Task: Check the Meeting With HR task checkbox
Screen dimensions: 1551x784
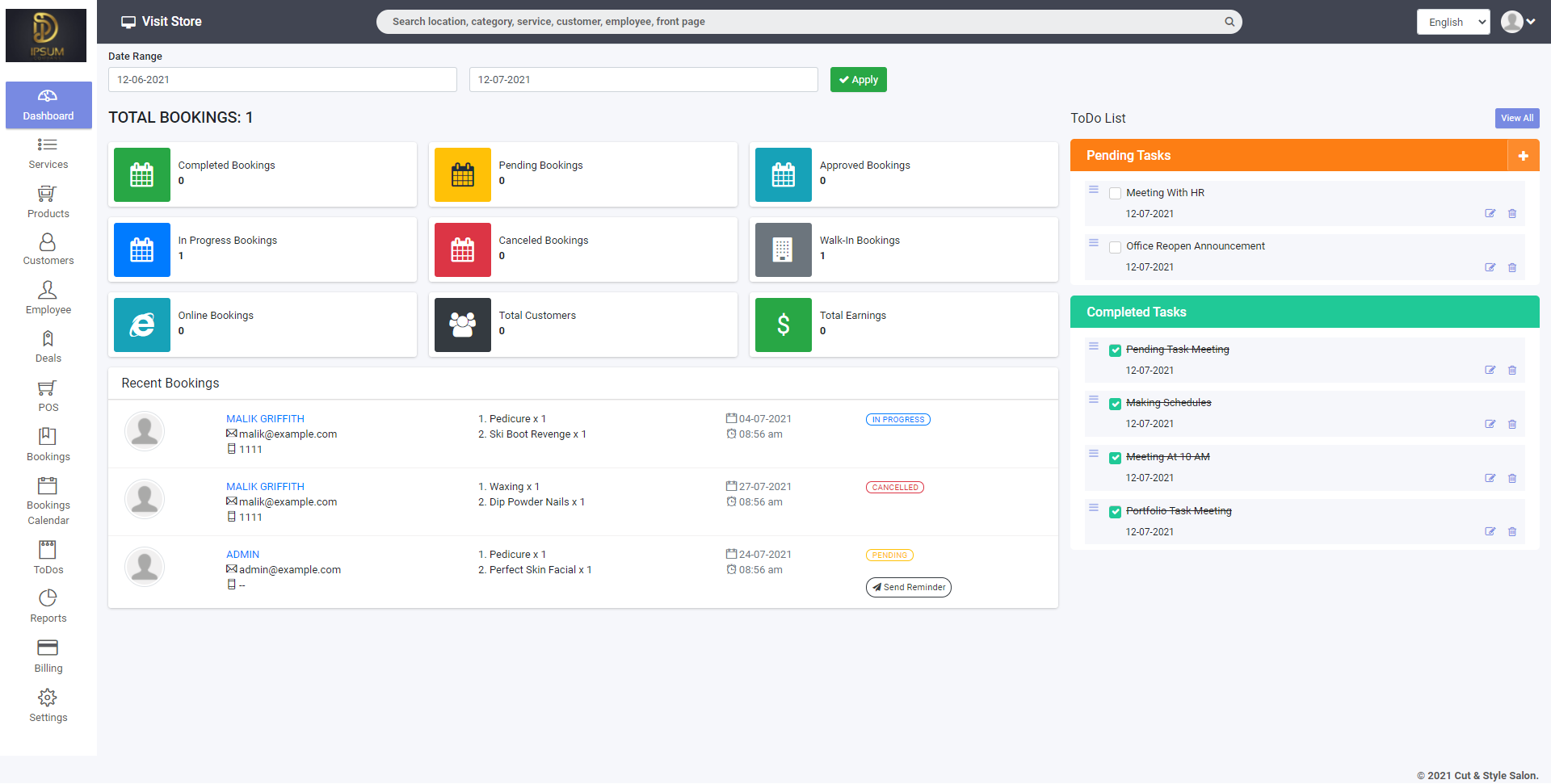Action: 1116,193
